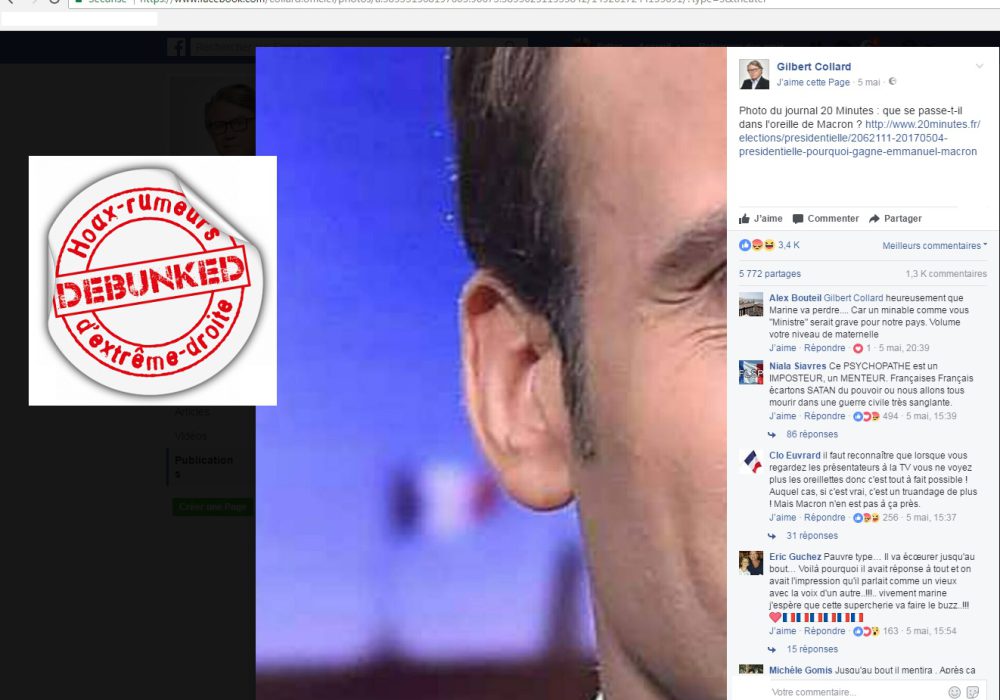Expand the 31 réponses thread
Image resolution: width=1000 pixels, height=700 pixels.
(812, 536)
